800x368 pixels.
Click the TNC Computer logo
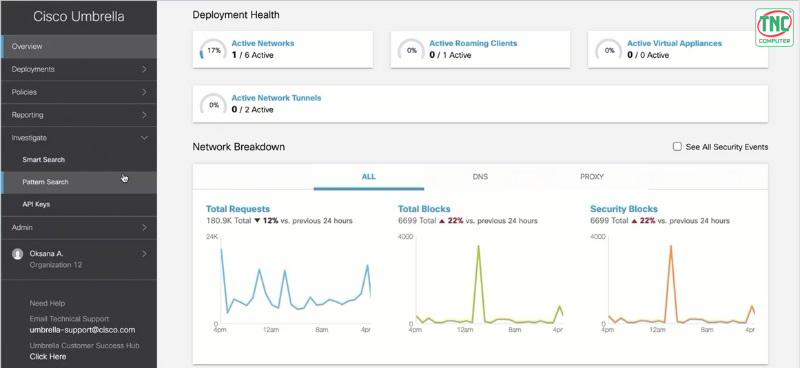(774, 28)
